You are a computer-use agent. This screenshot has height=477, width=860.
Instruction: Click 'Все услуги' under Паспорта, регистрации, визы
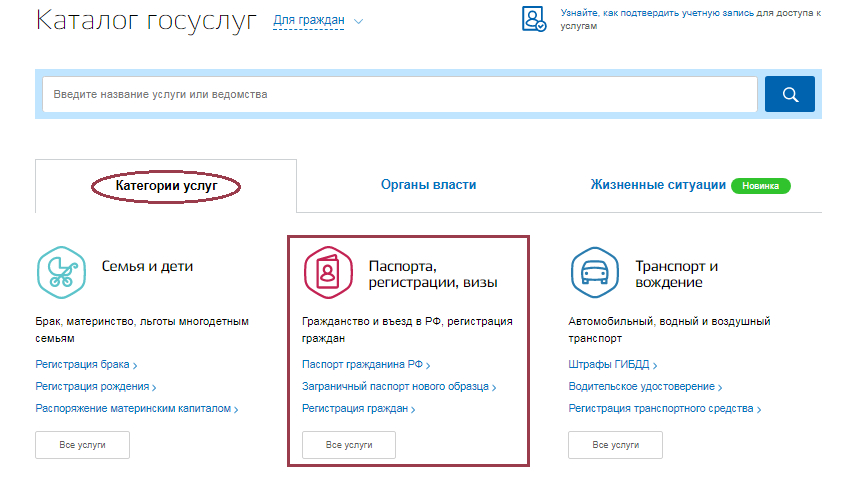tap(349, 445)
